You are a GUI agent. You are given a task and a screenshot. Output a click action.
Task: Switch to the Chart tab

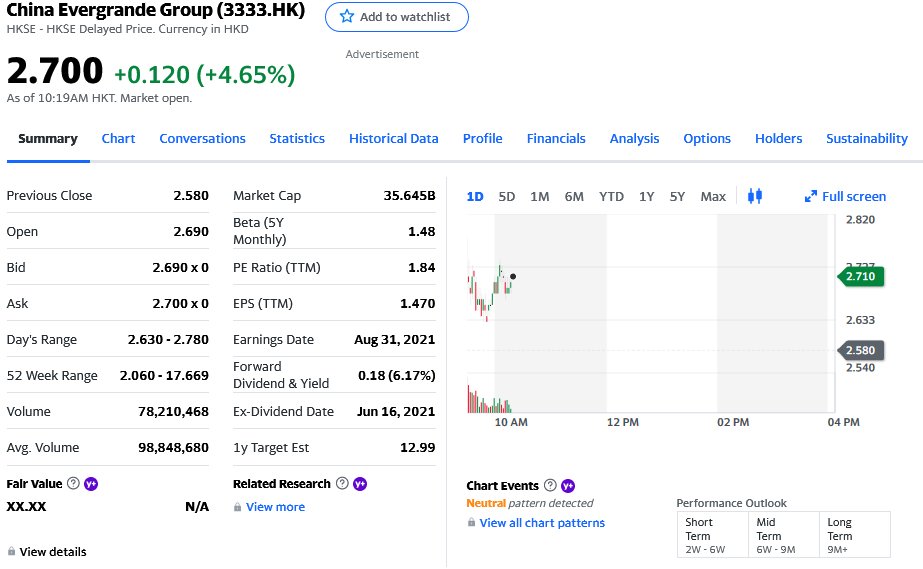click(118, 139)
